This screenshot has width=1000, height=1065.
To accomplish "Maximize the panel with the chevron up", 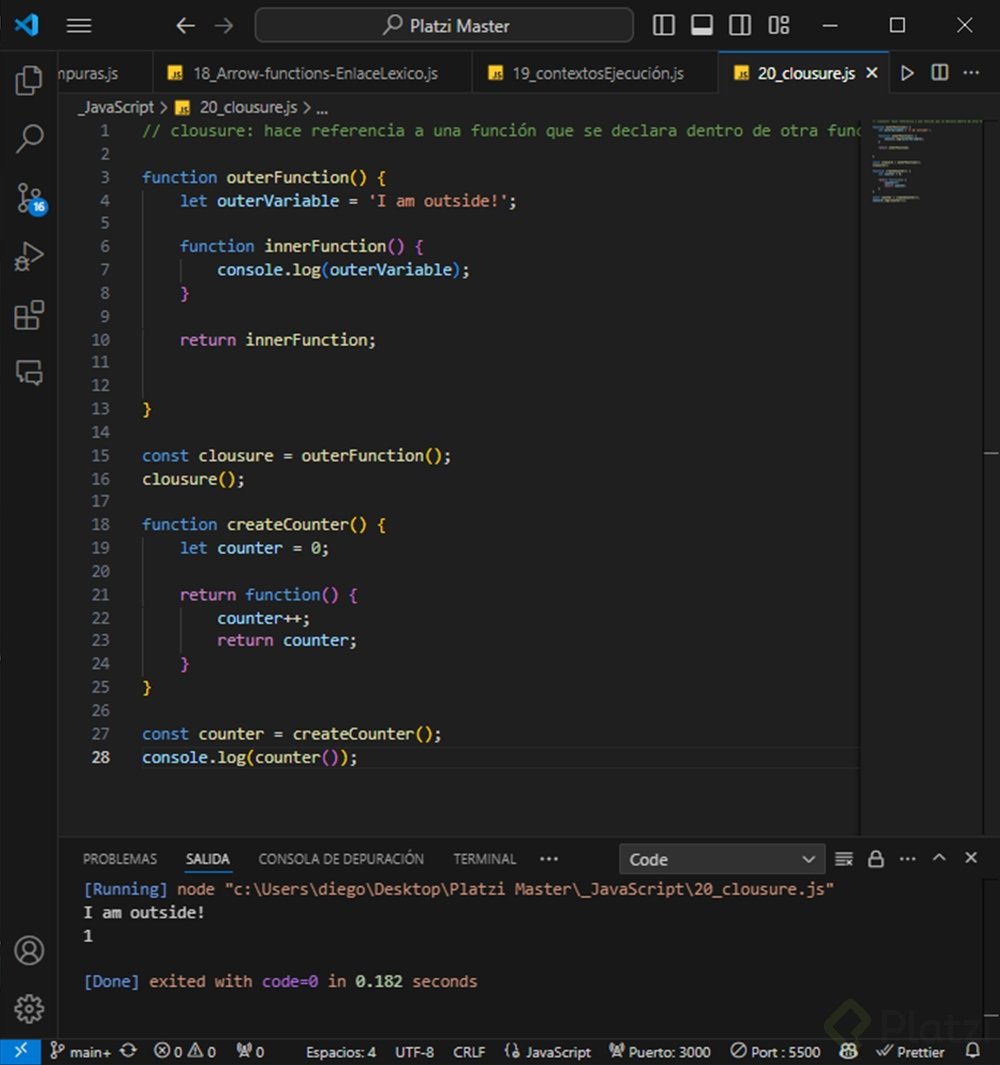I will 939,858.
